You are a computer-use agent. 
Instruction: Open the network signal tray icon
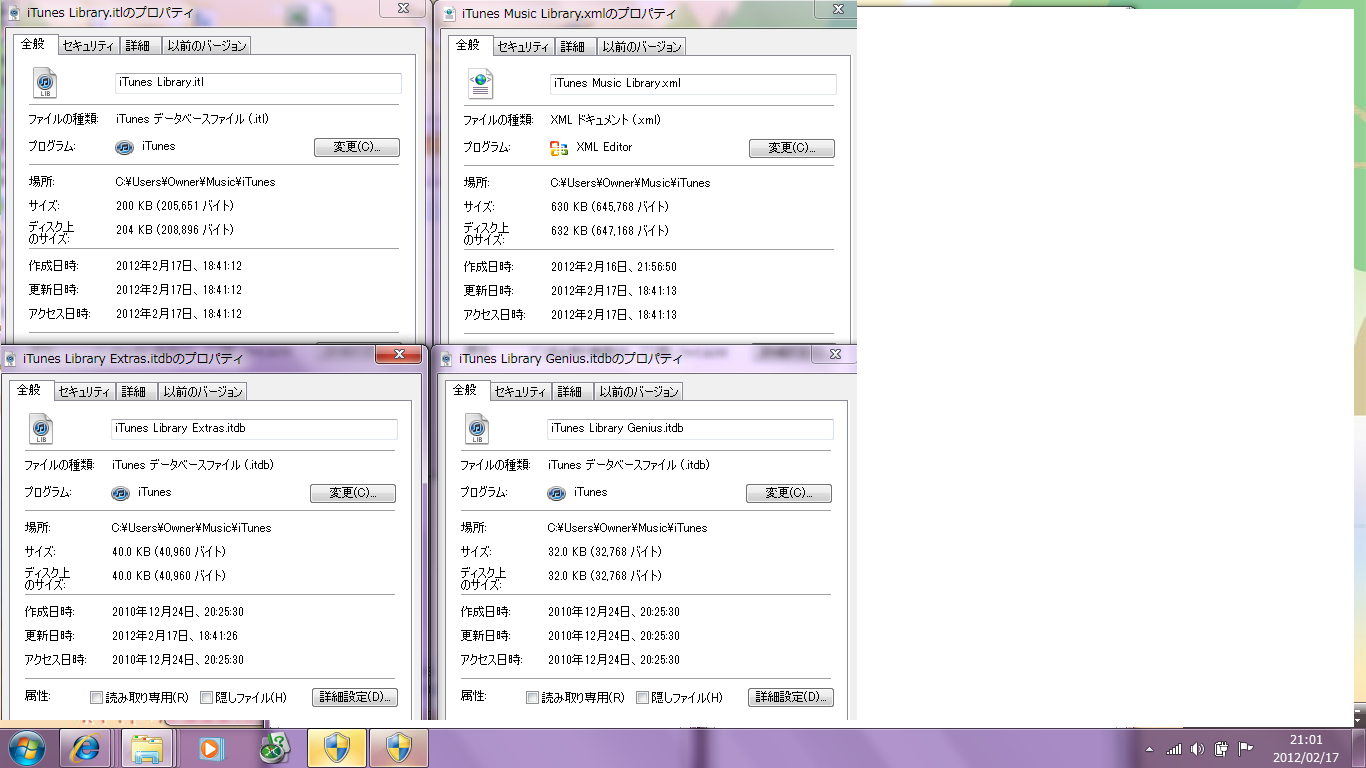coord(1174,749)
